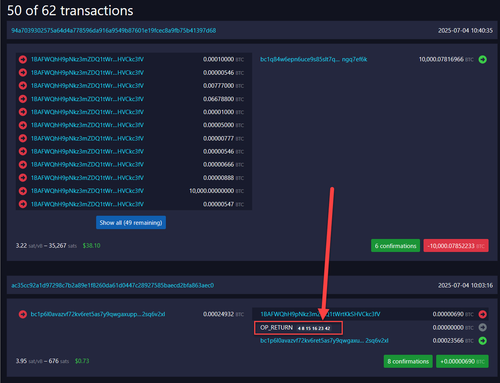
Task: Click input amount 0.00000547 BTC
Action: coord(223,204)
